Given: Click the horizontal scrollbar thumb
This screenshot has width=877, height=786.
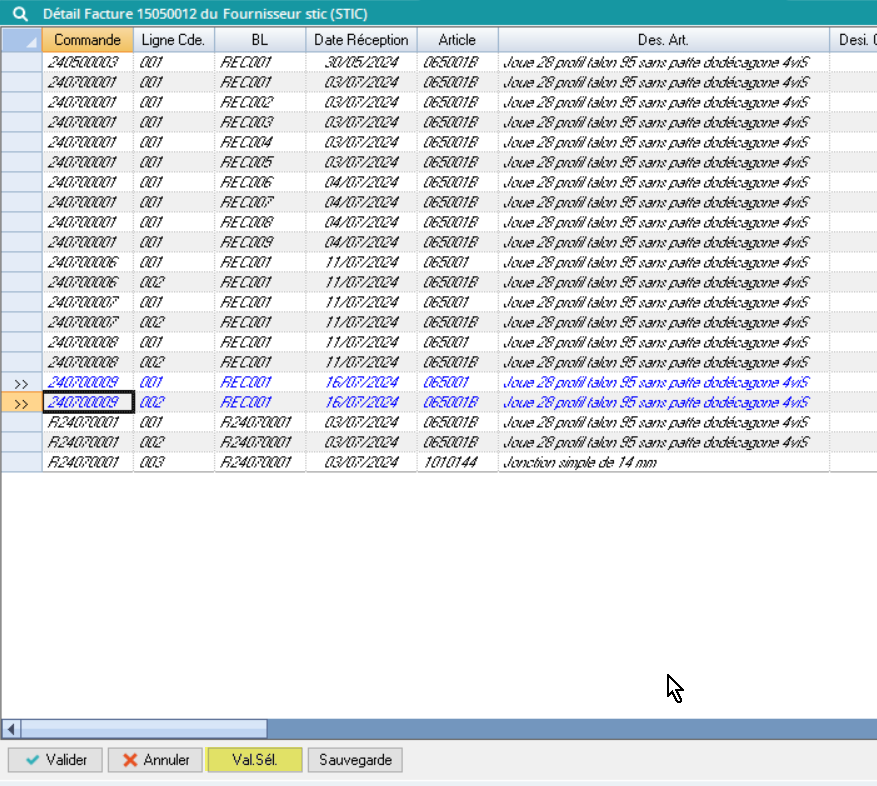Looking at the screenshot, I should (x=143, y=728).
